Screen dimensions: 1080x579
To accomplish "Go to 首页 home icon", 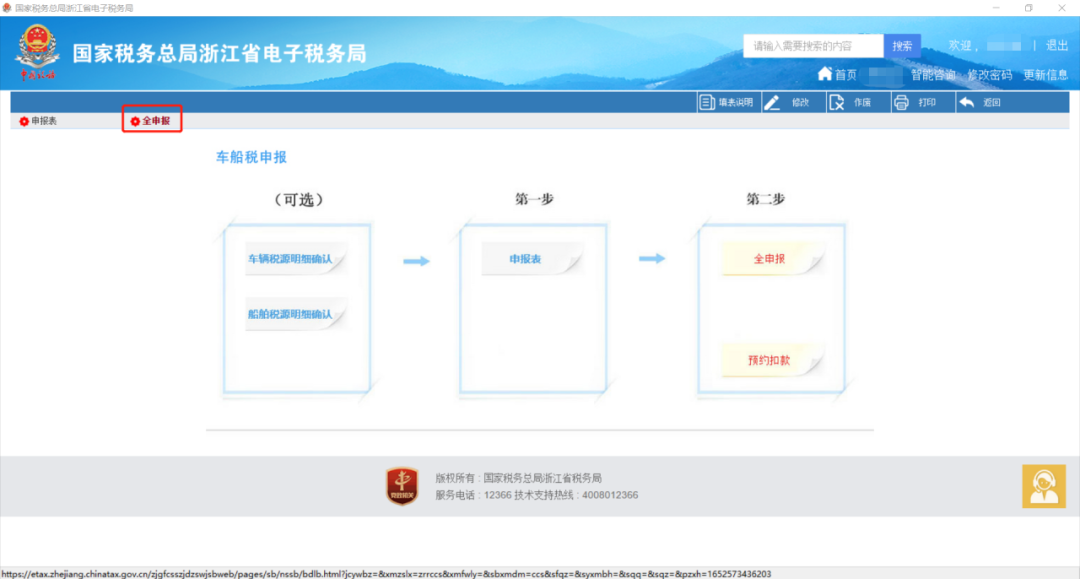I will click(x=824, y=73).
